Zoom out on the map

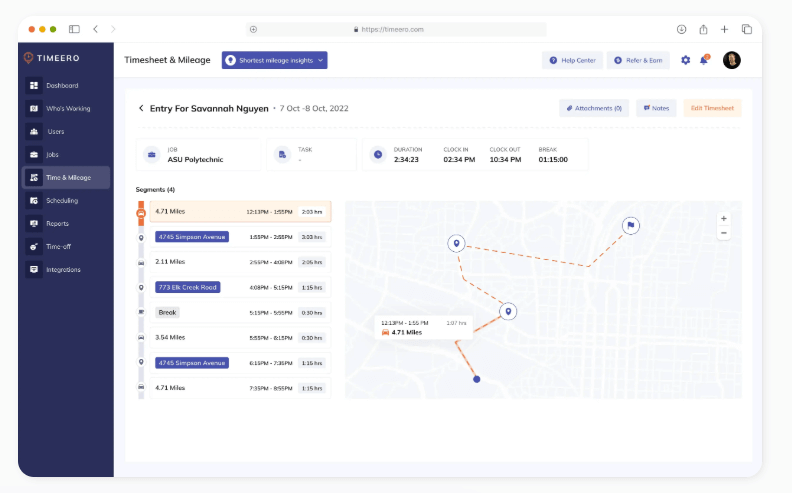[724, 233]
